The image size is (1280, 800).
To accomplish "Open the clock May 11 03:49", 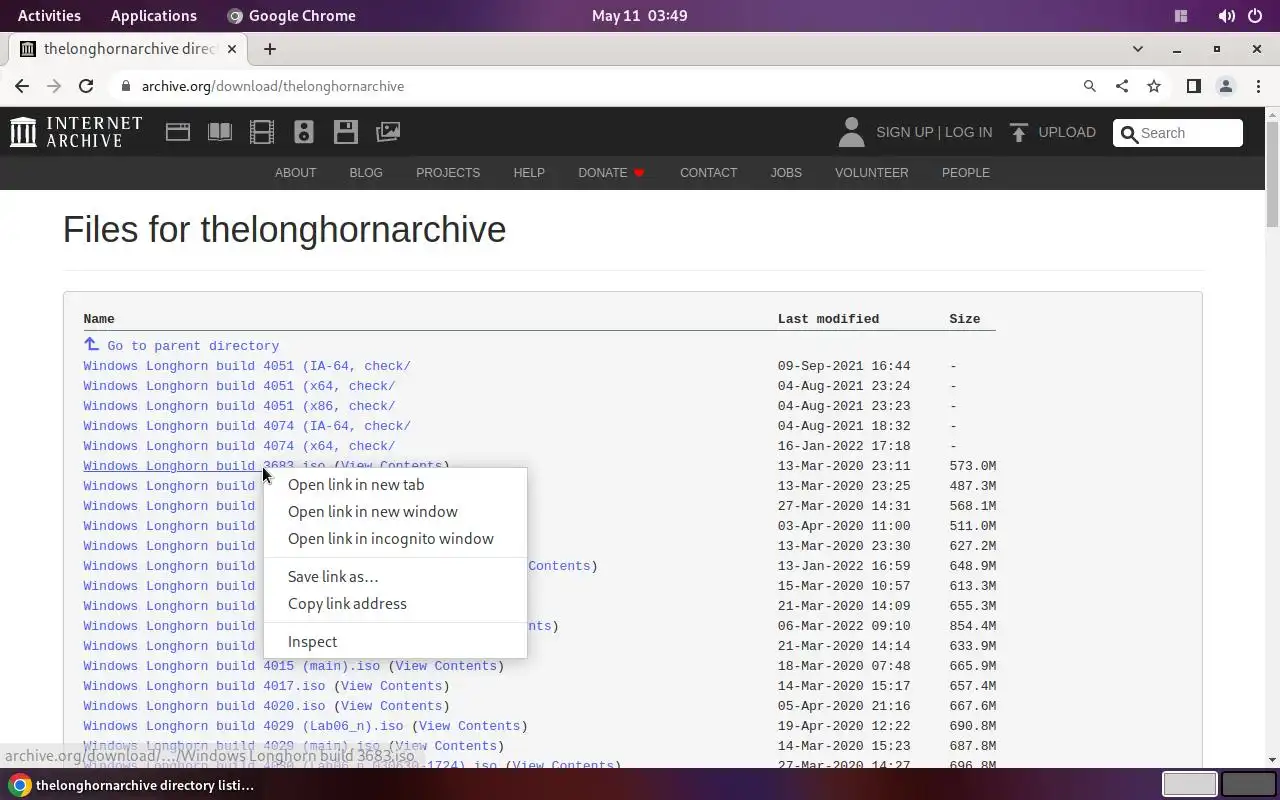I will [639, 16].
